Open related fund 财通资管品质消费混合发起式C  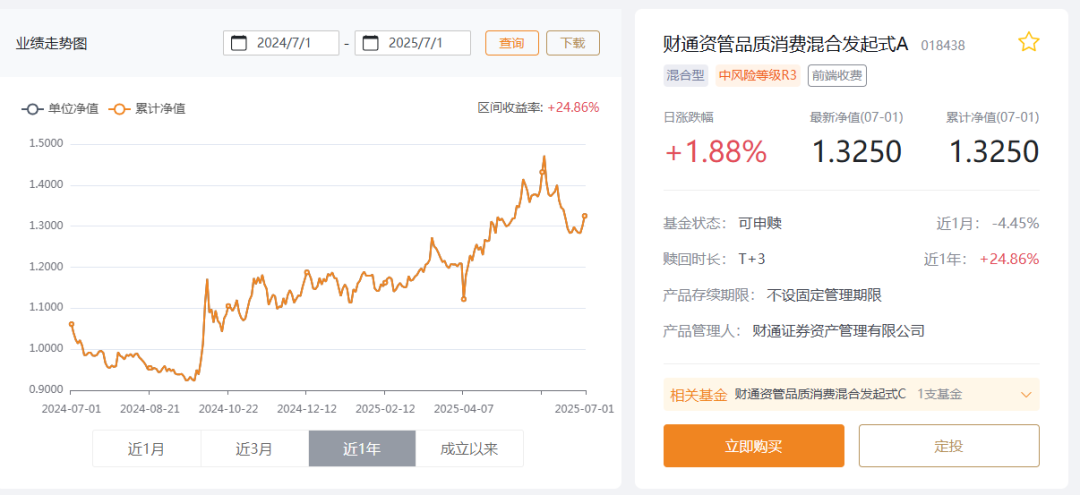tap(819, 394)
